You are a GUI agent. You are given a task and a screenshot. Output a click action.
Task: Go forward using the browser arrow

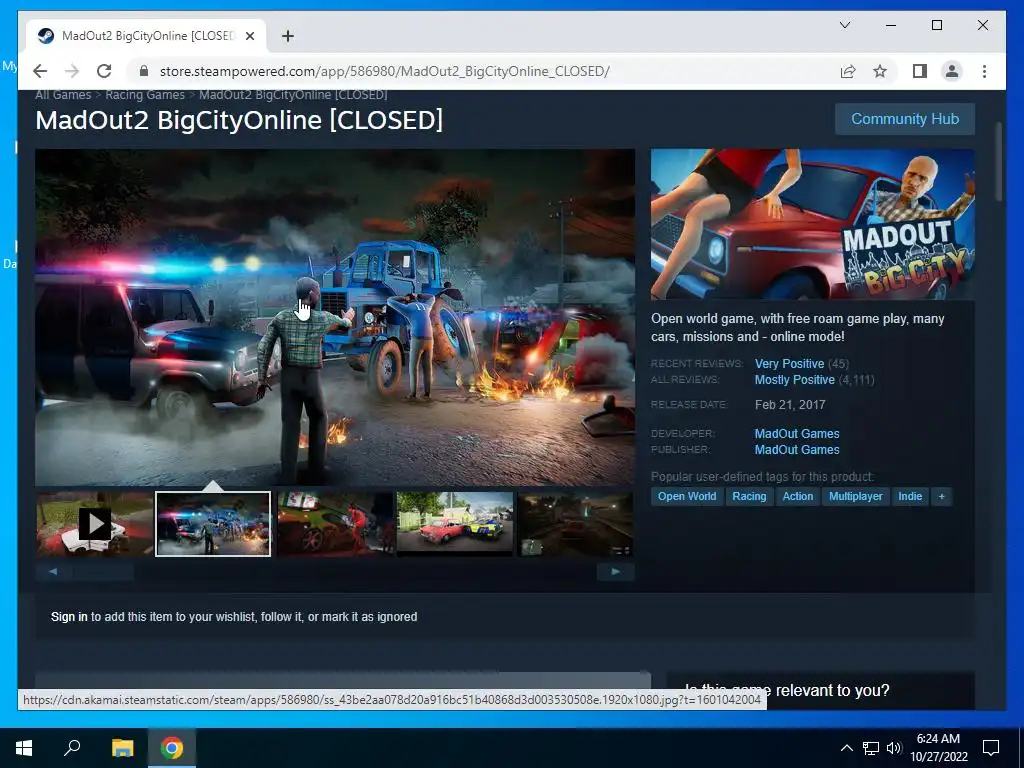pos(72,71)
